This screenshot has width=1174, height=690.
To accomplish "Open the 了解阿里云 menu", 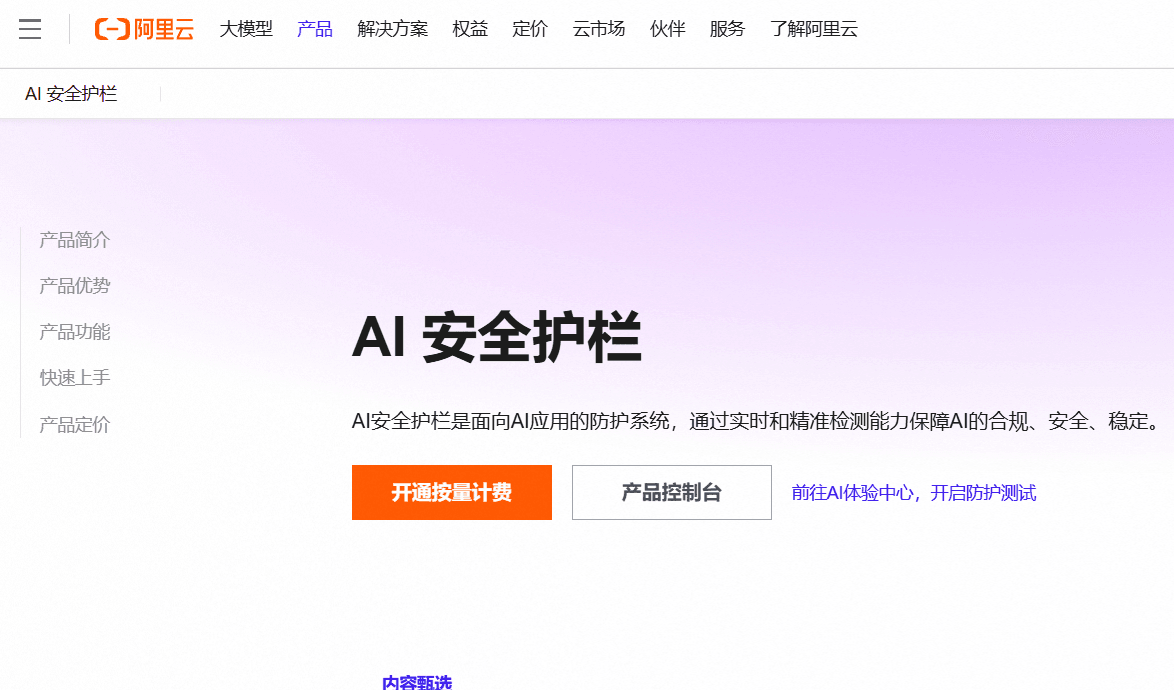I will click(x=814, y=29).
